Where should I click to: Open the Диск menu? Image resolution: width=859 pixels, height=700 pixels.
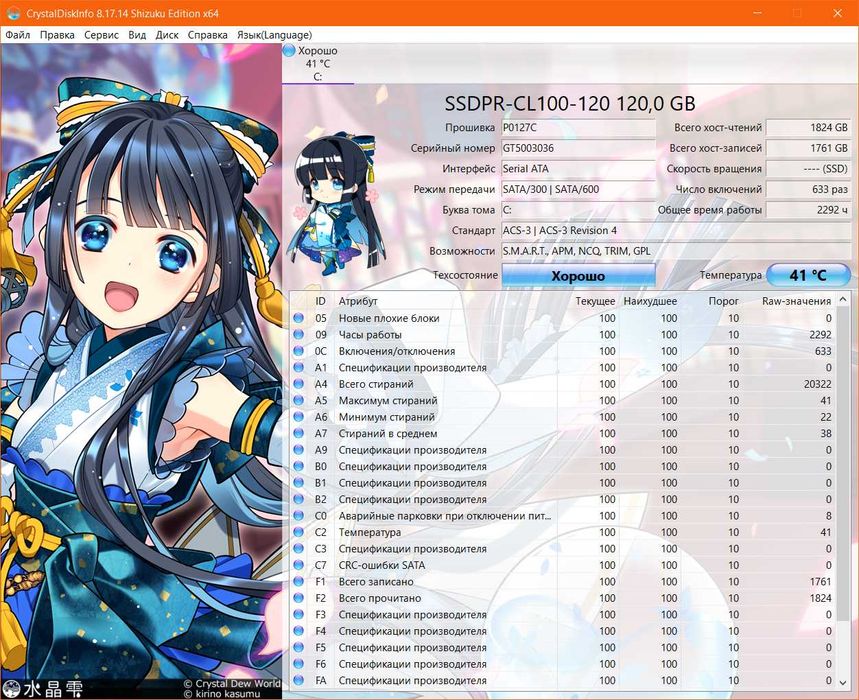(167, 35)
